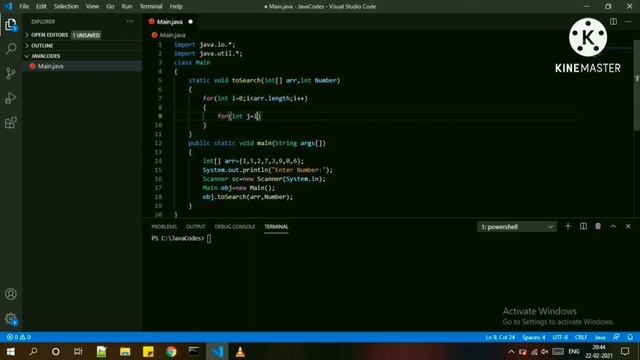Open File Explorer from taskbar
Screen dimensions: 640x360
click(125, 351)
